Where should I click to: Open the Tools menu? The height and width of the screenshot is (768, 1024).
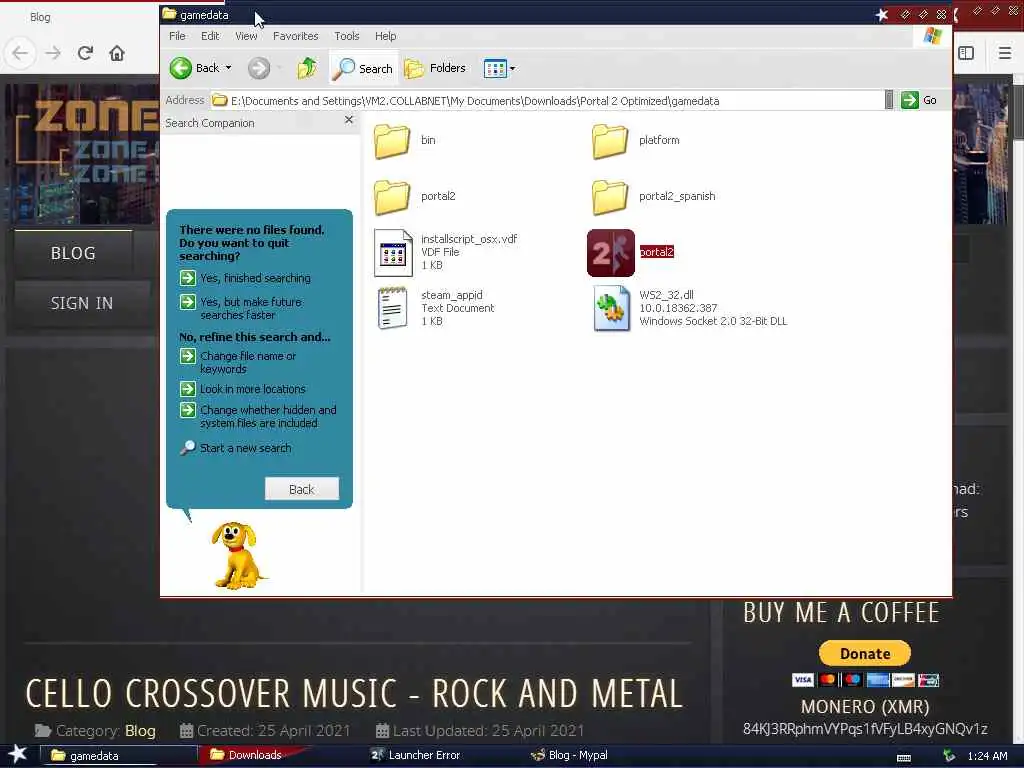(x=347, y=36)
